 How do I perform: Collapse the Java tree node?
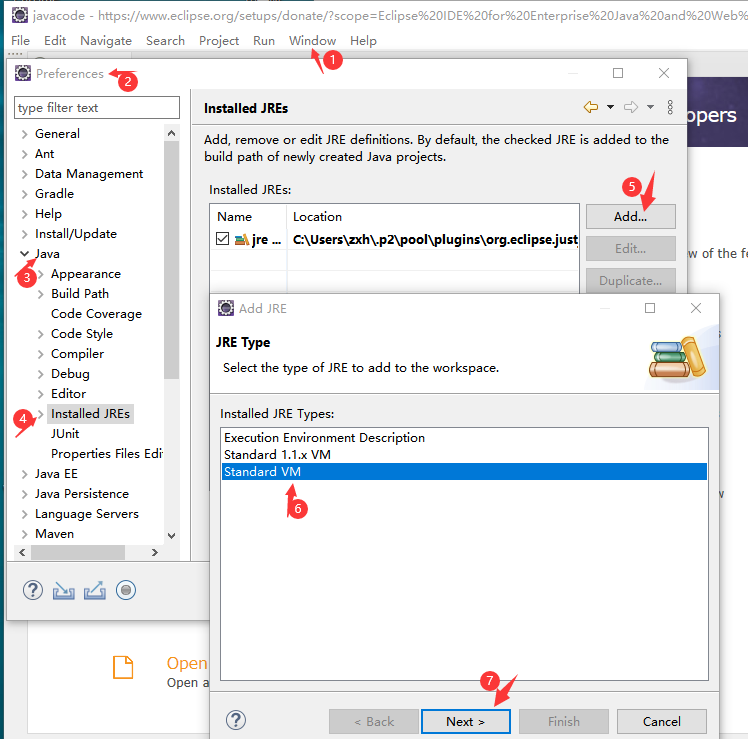pyautogui.click(x=25, y=254)
